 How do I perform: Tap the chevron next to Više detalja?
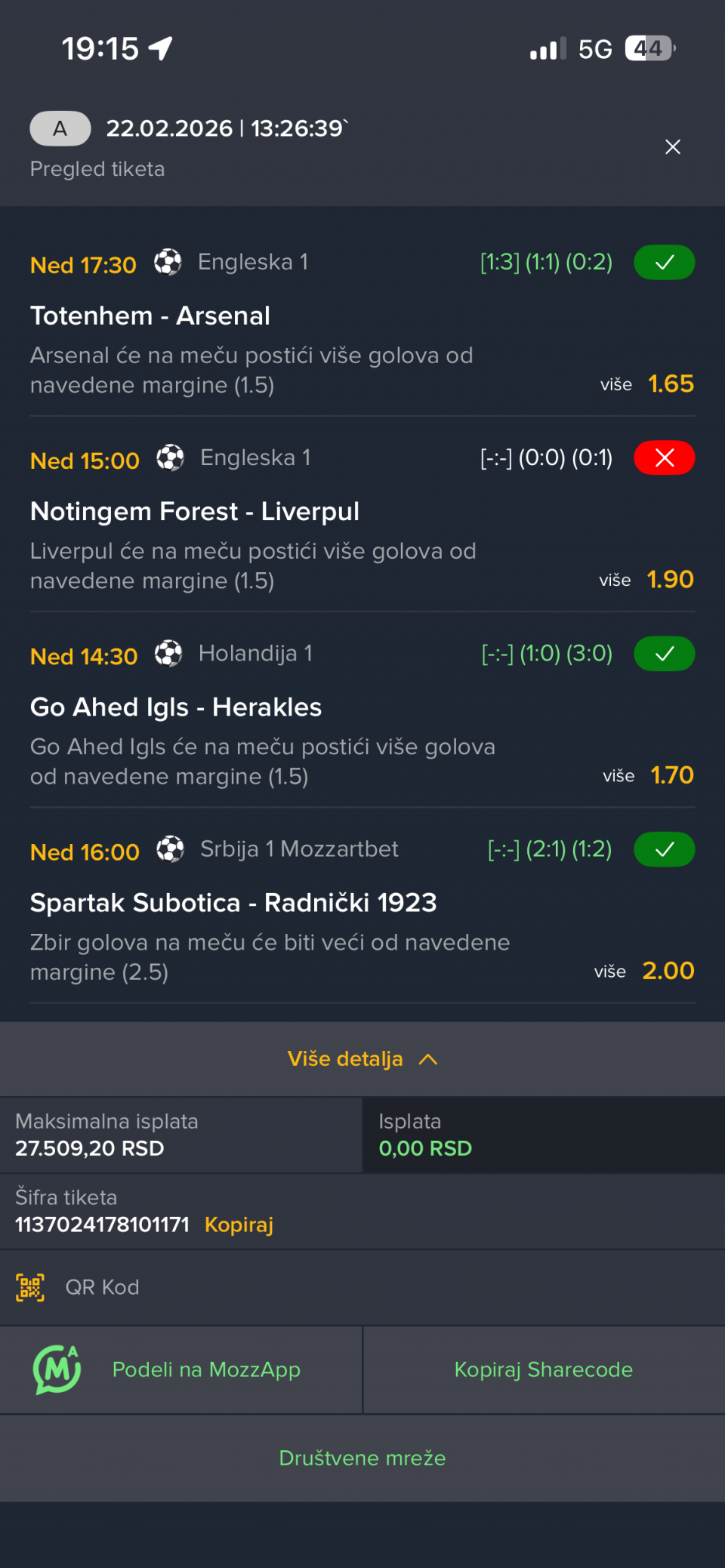pyautogui.click(x=428, y=1059)
